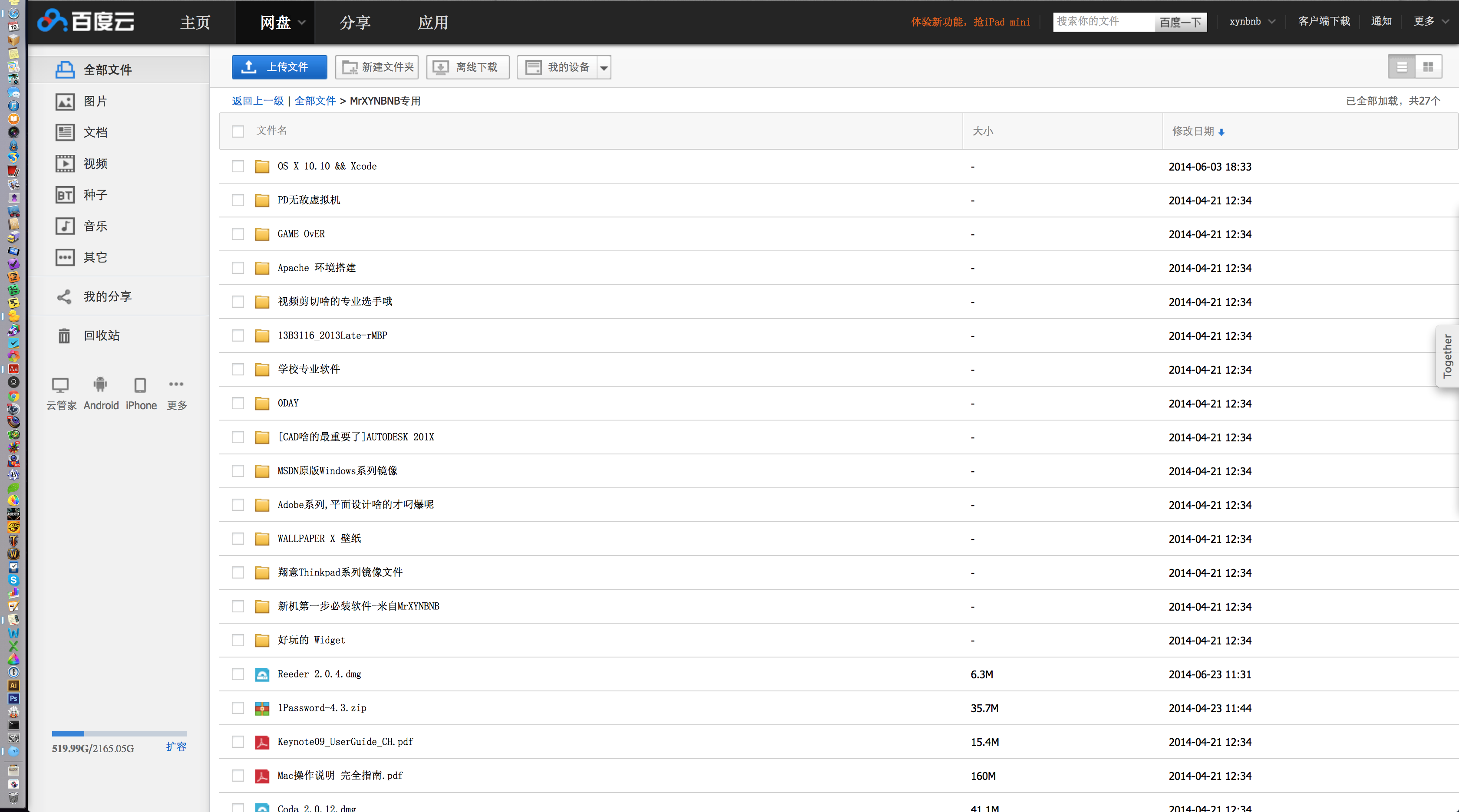Switch to the 分享 tab

click(355, 23)
